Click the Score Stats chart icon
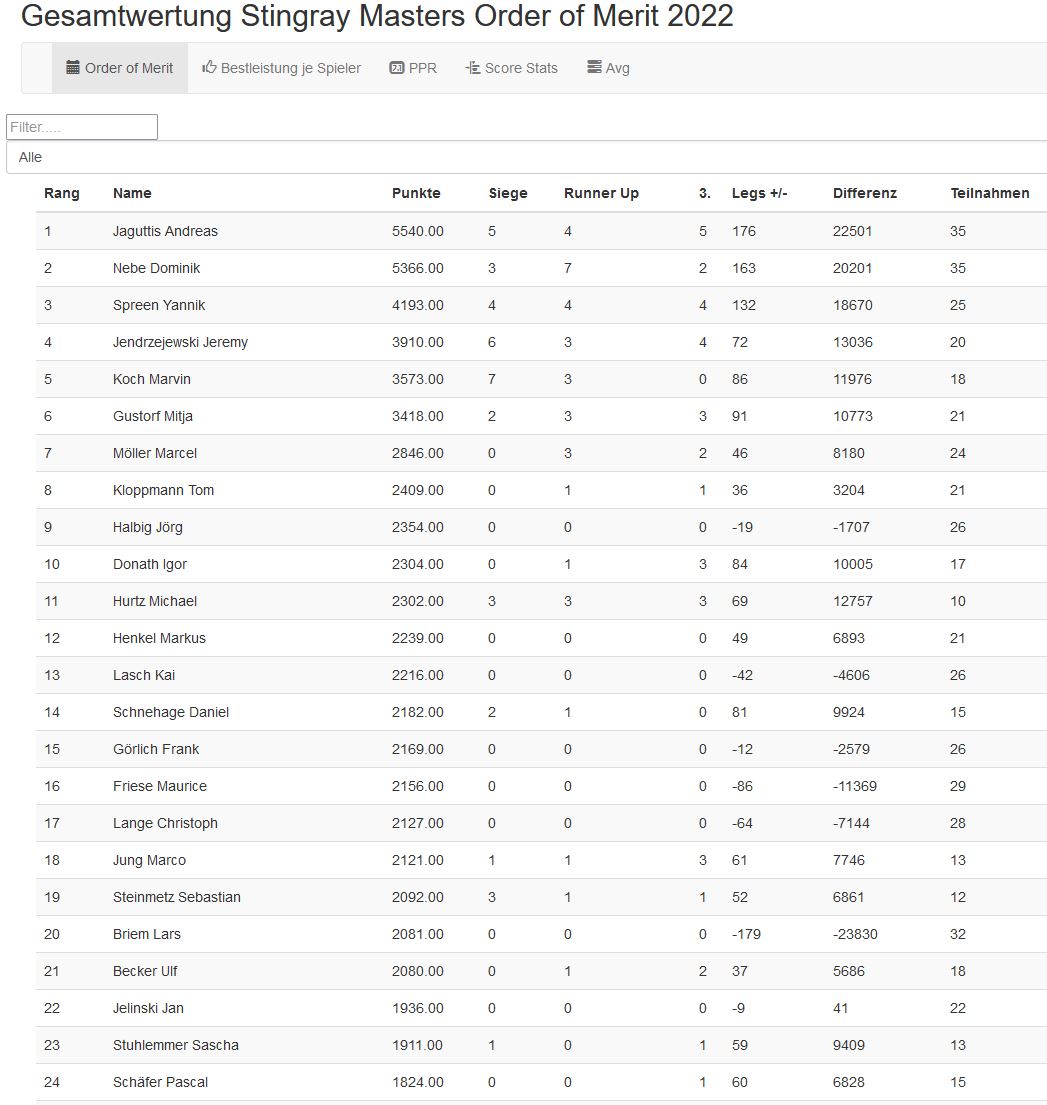Screen dimensions: 1047x1105 click(x=473, y=68)
